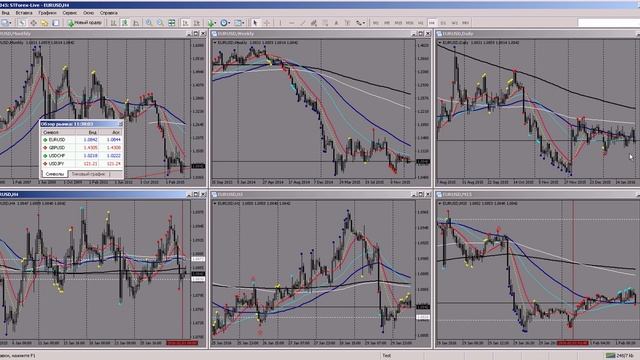Select the equidistant channel tool
640x360 pixels.
313,23
